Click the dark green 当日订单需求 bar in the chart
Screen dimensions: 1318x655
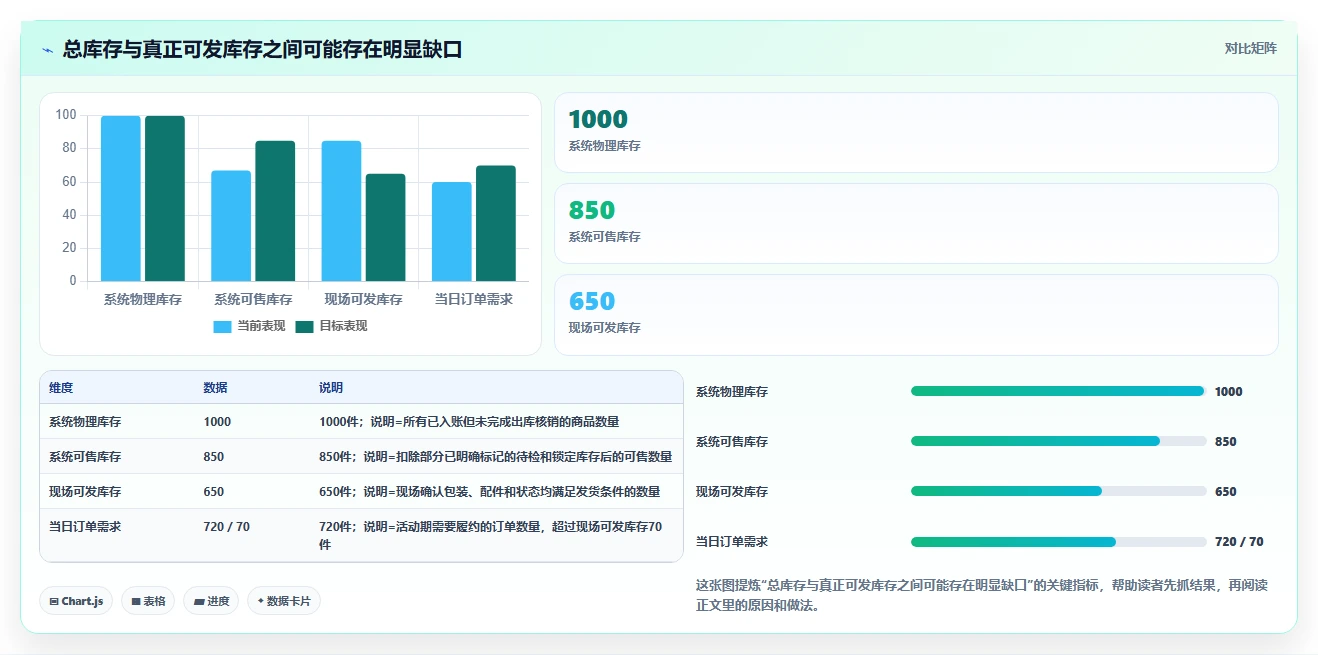(496, 223)
